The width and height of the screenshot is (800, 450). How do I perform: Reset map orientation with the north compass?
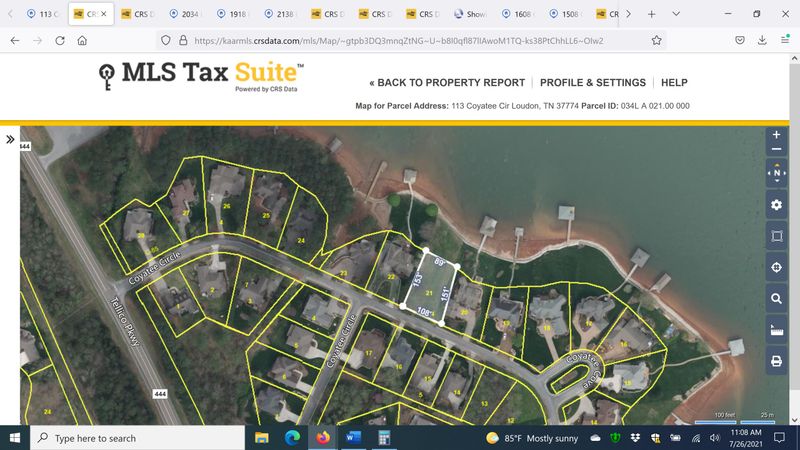tap(777, 173)
